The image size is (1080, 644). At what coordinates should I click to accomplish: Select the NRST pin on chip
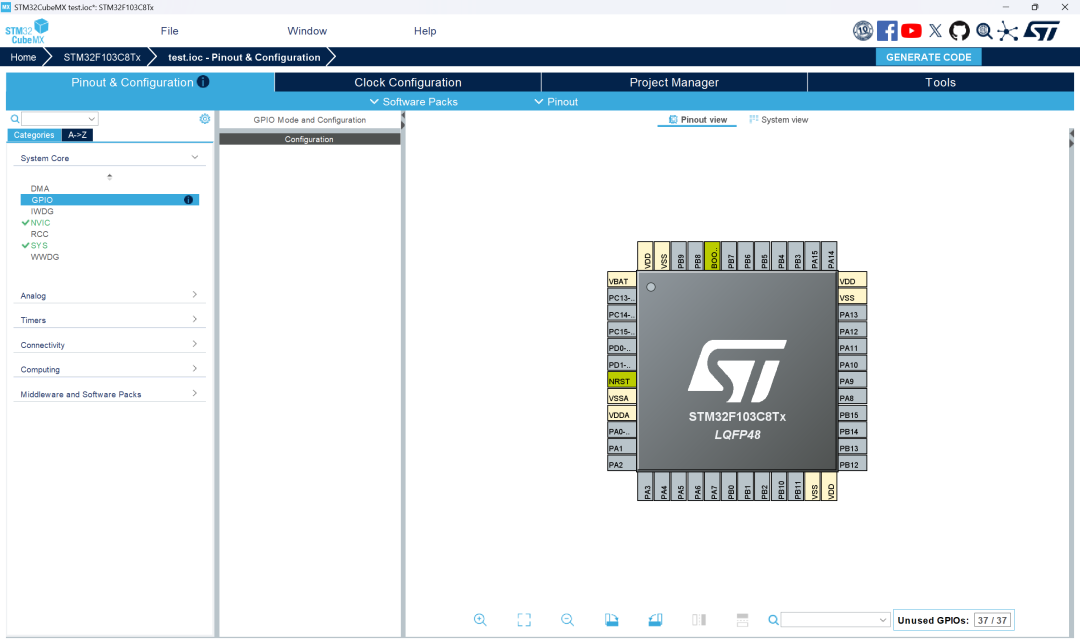[x=621, y=381]
